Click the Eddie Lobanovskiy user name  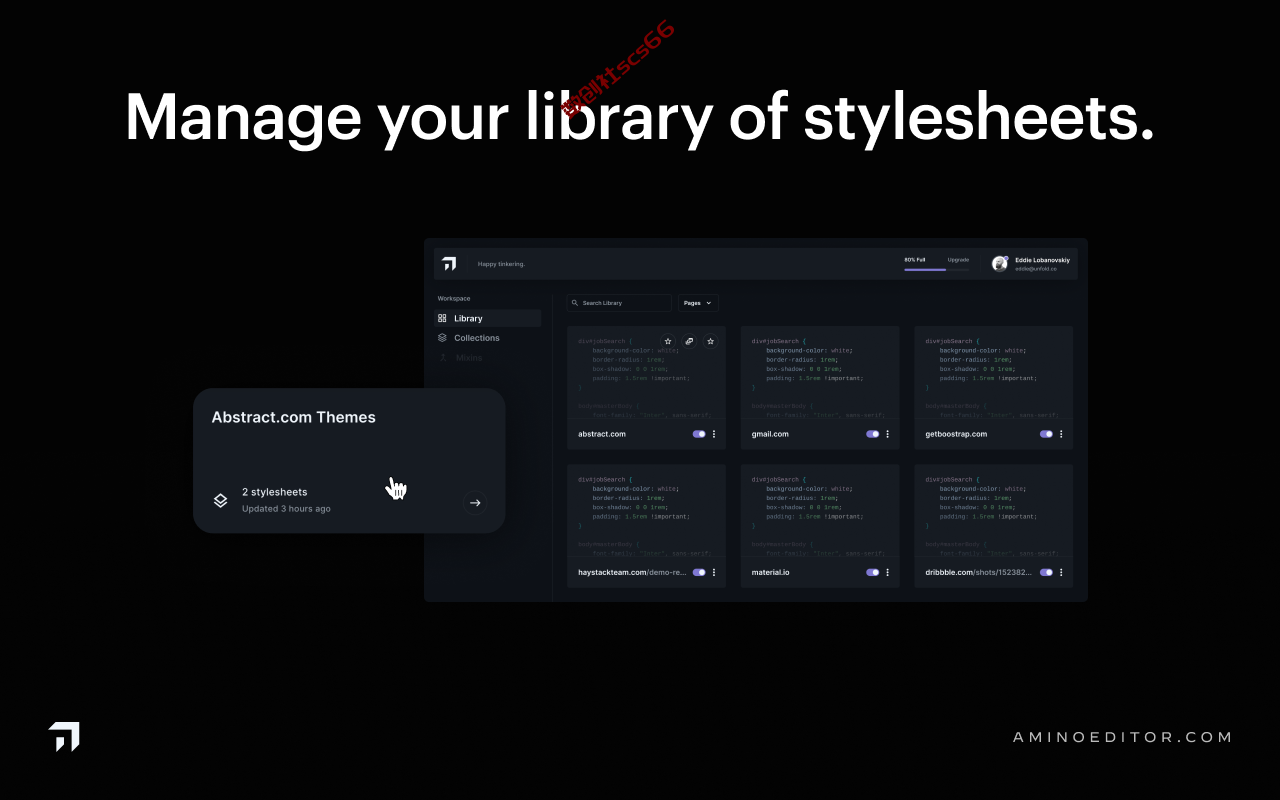tap(1042, 260)
